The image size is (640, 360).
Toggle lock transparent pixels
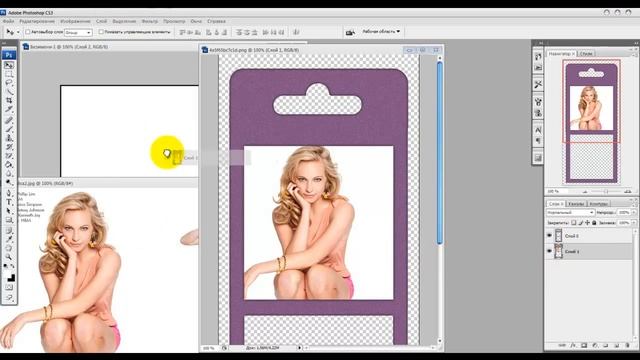pos(573,223)
